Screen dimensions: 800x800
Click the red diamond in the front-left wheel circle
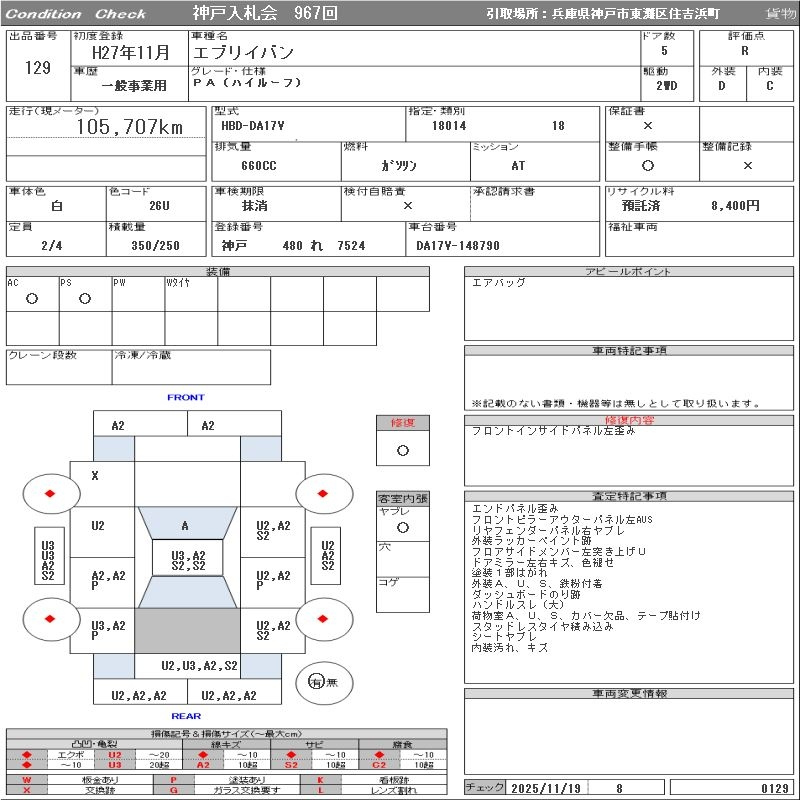(x=50, y=493)
